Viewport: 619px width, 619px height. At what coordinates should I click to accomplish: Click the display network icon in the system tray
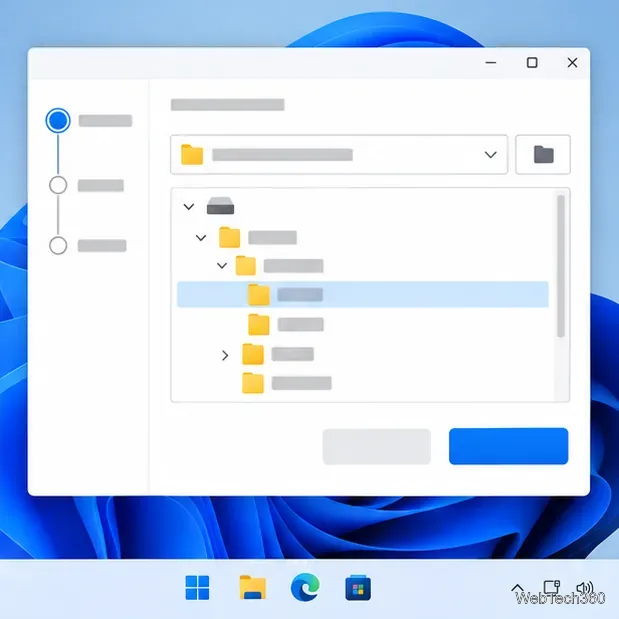(551, 587)
